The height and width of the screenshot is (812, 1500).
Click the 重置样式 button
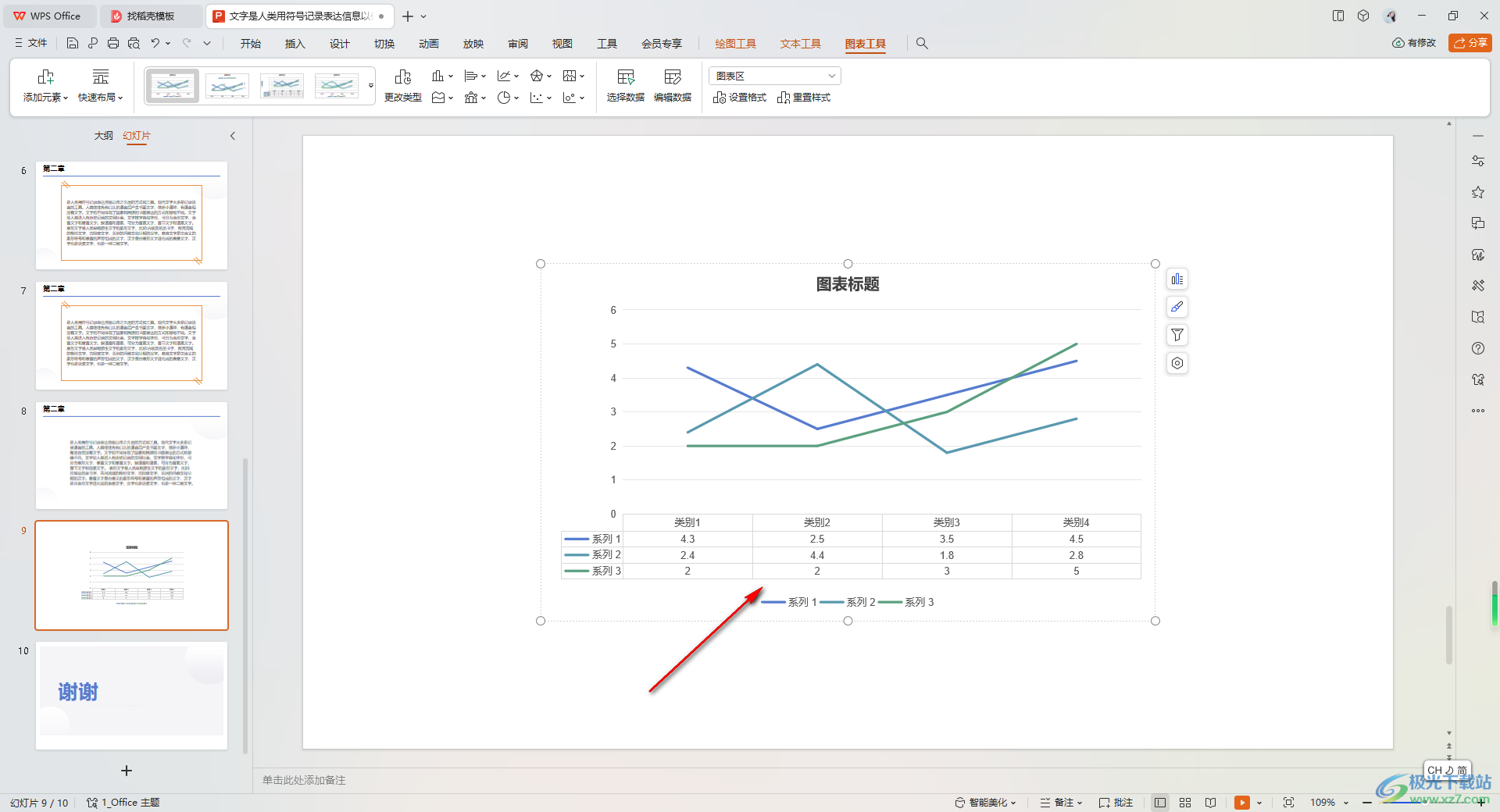click(x=804, y=98)
